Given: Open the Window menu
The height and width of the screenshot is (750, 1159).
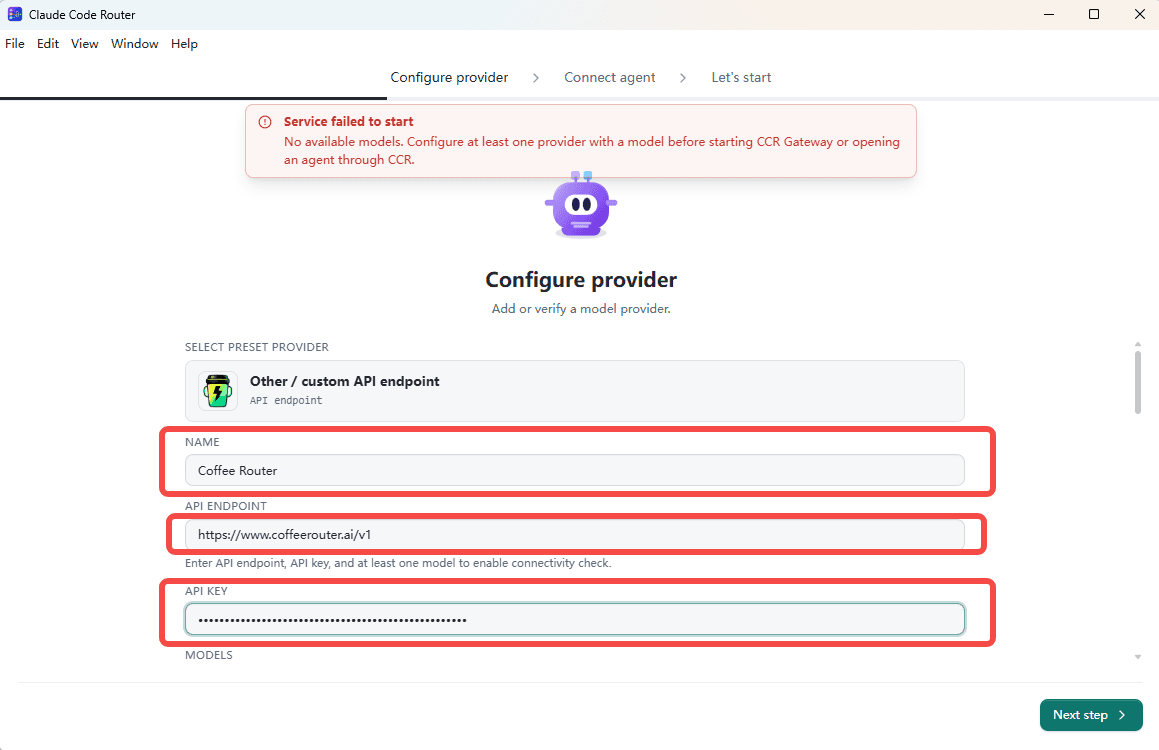Looking at the screenshot, I should click(135, 44).
